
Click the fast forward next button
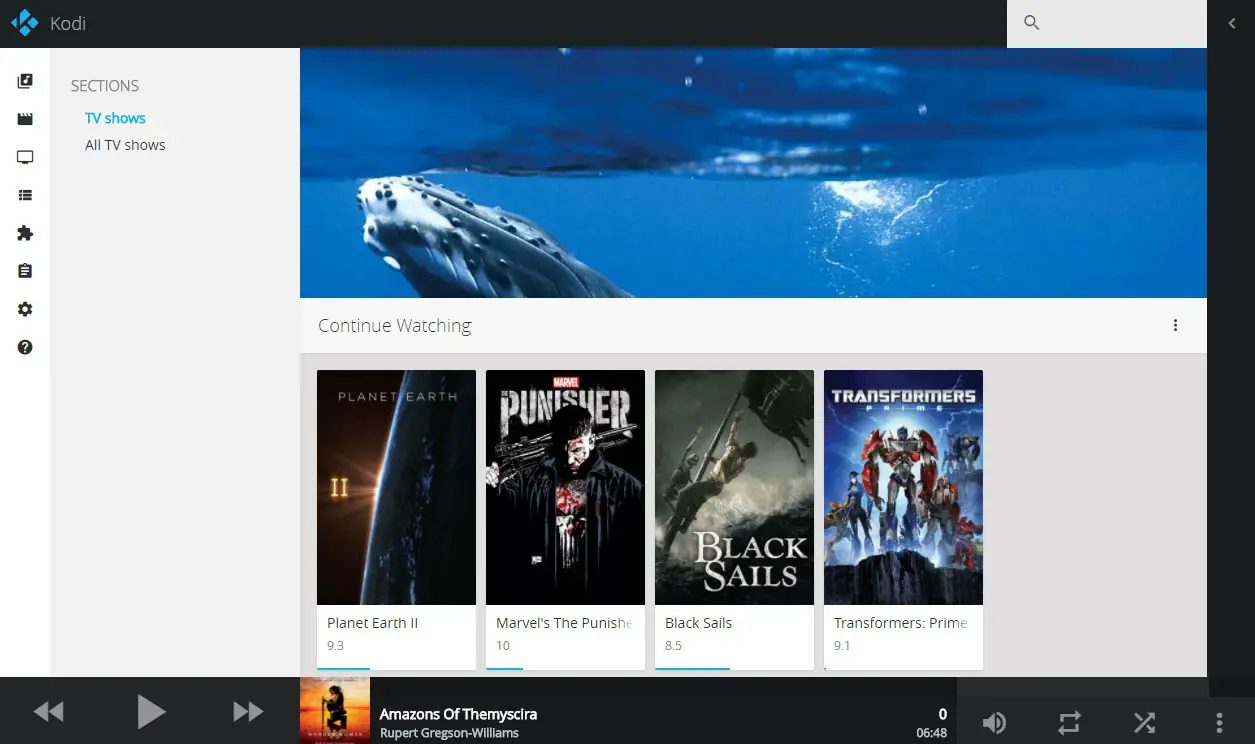248,711
